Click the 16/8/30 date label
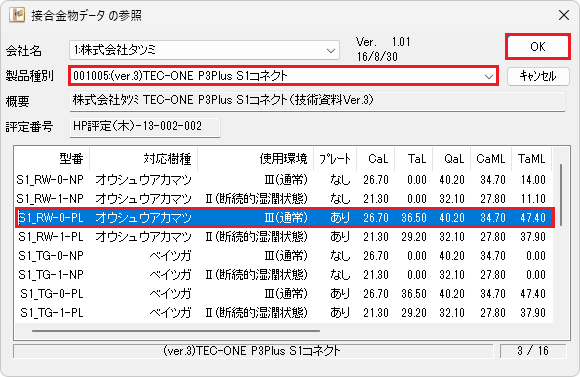 click(377, 57)
